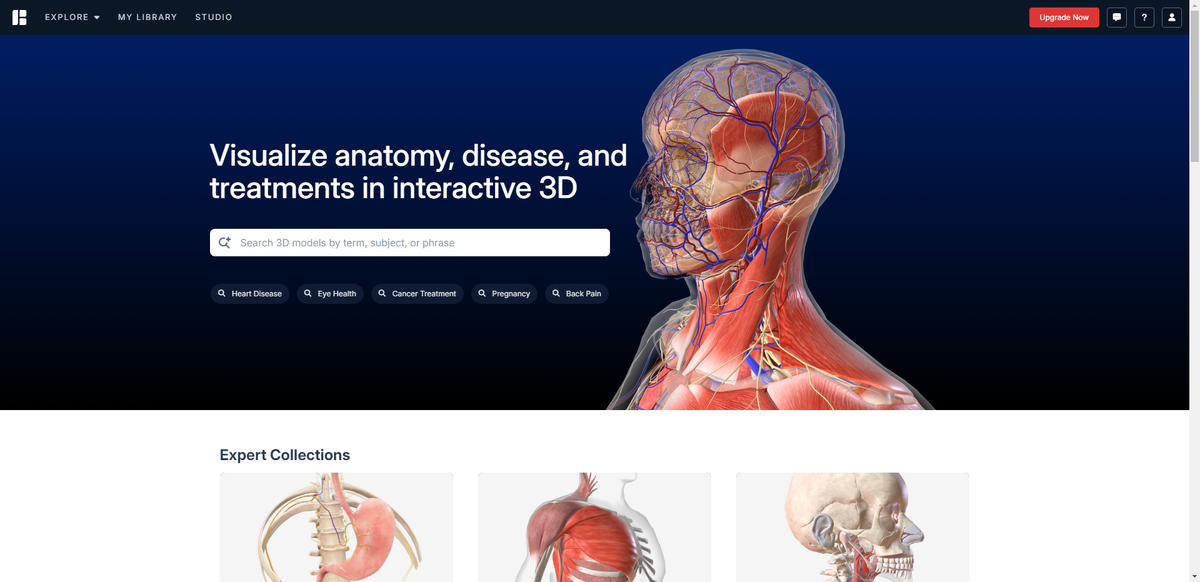Click the Pregnancy chip's magnifier icon
This screenshot has height=582, width=1200.
[x=482, y=293]
